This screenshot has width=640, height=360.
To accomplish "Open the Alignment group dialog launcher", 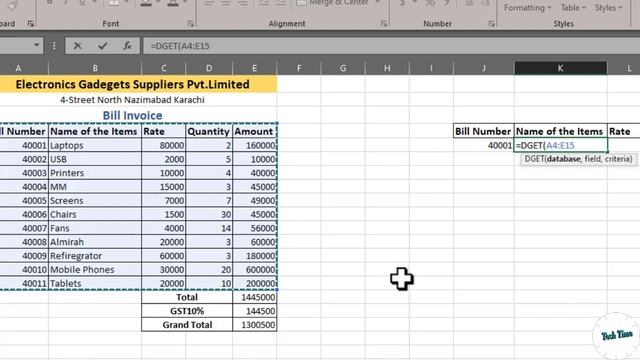I will (384, 24).
